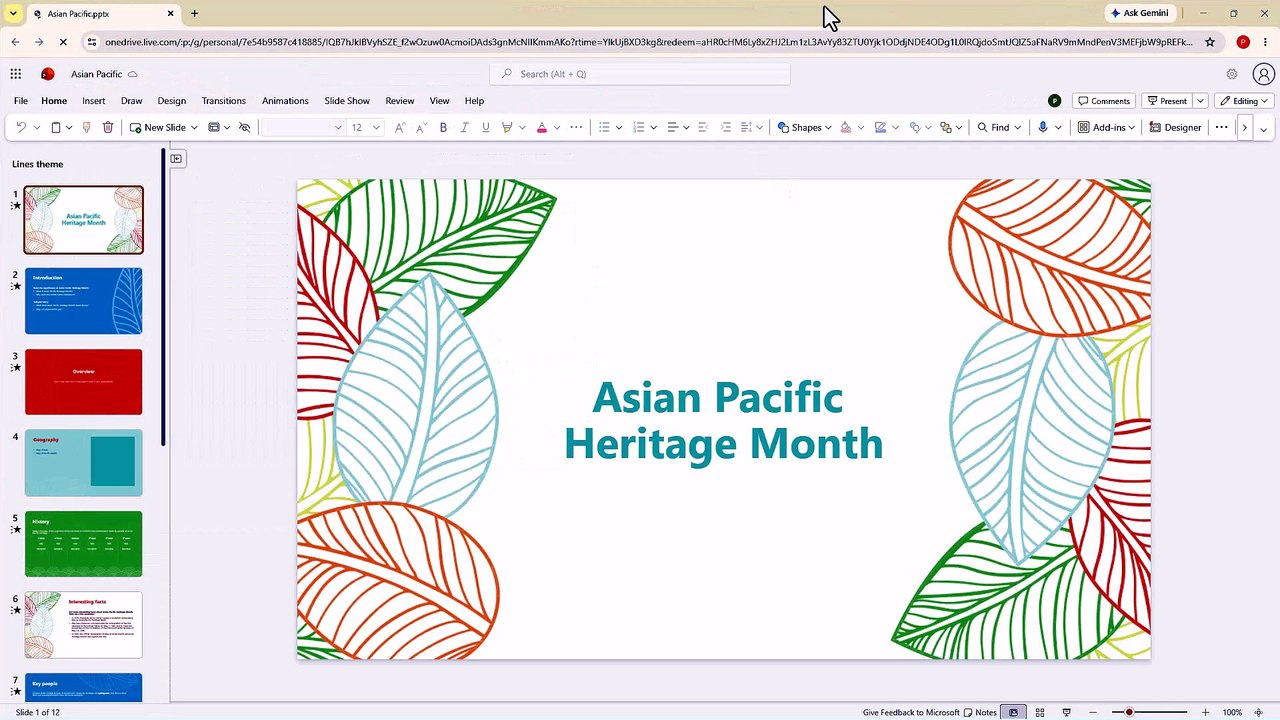The height and width of the screenshot is (720, 1280).
Task: Toggle the Notes pane
Action: click(x=980, y=713)
